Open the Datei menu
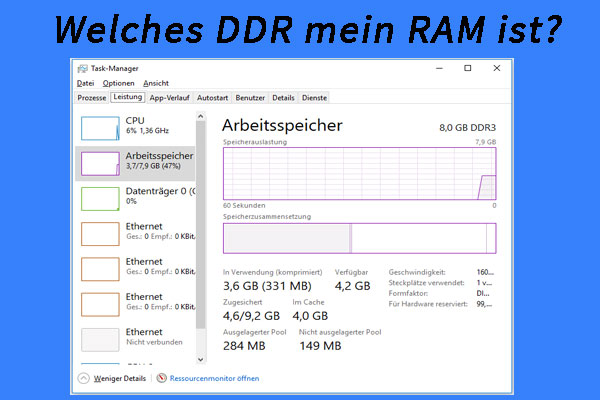This screenshot has height=400, width=600. (85, 83)
